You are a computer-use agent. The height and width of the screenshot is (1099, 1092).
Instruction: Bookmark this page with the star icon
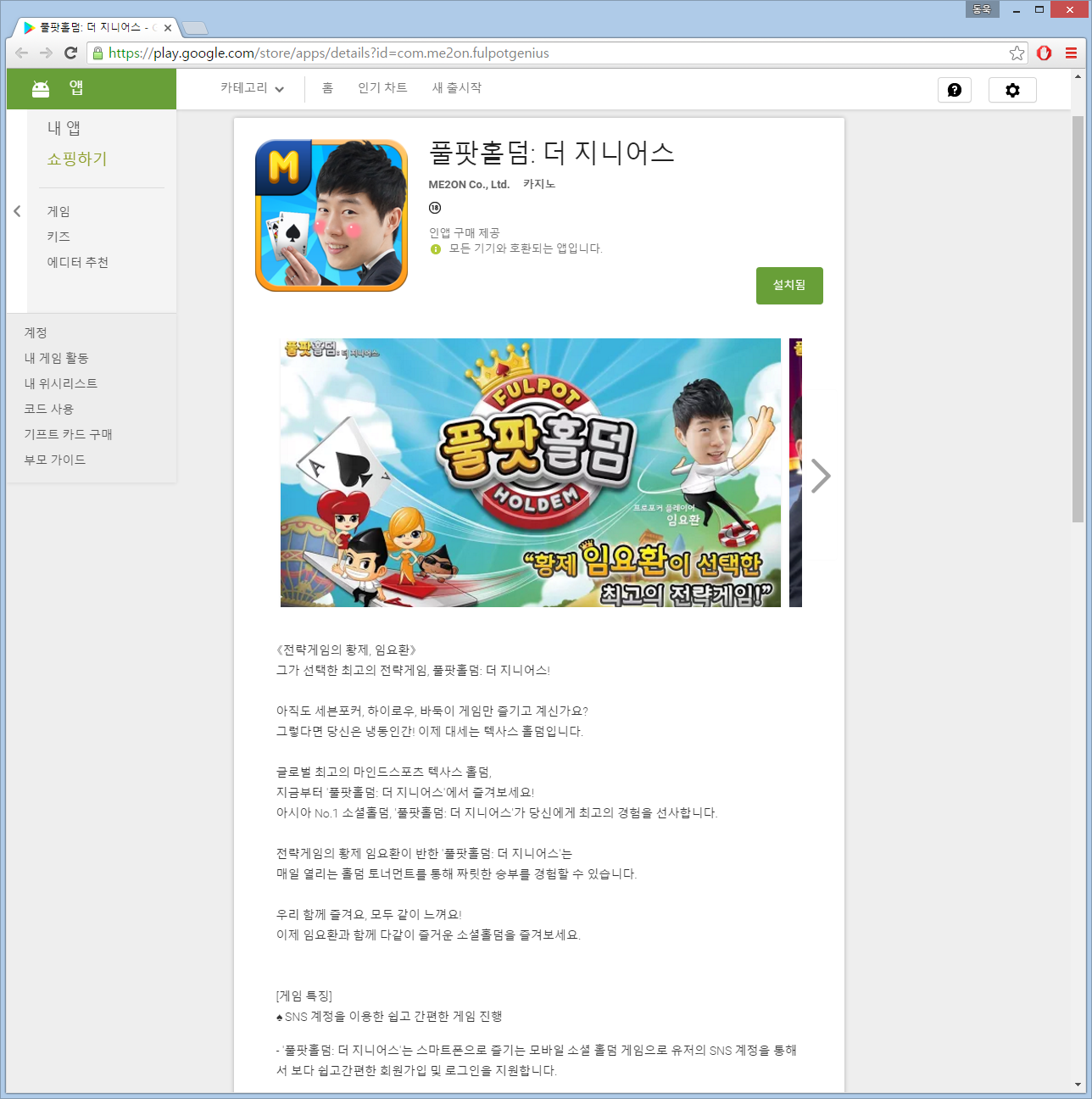click(x=1017, y=53)
